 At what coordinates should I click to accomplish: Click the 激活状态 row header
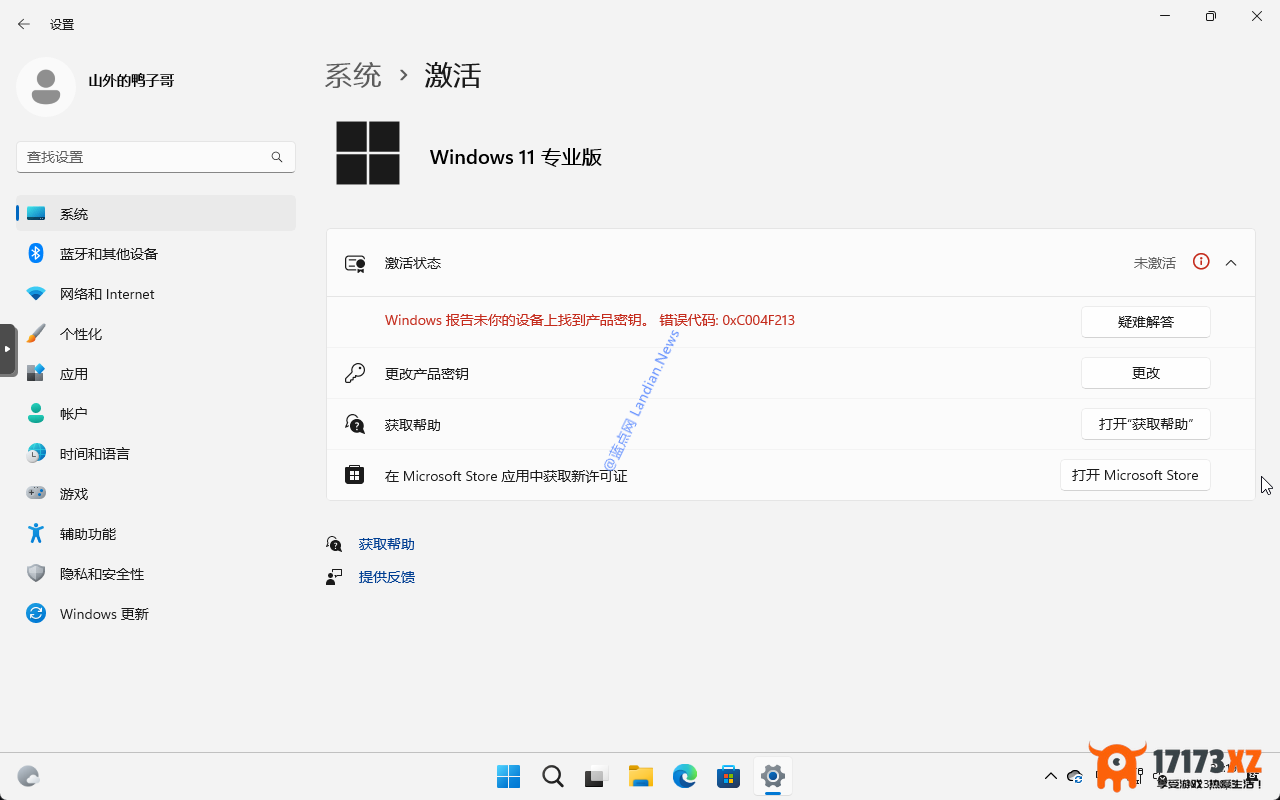coord(790,263)
